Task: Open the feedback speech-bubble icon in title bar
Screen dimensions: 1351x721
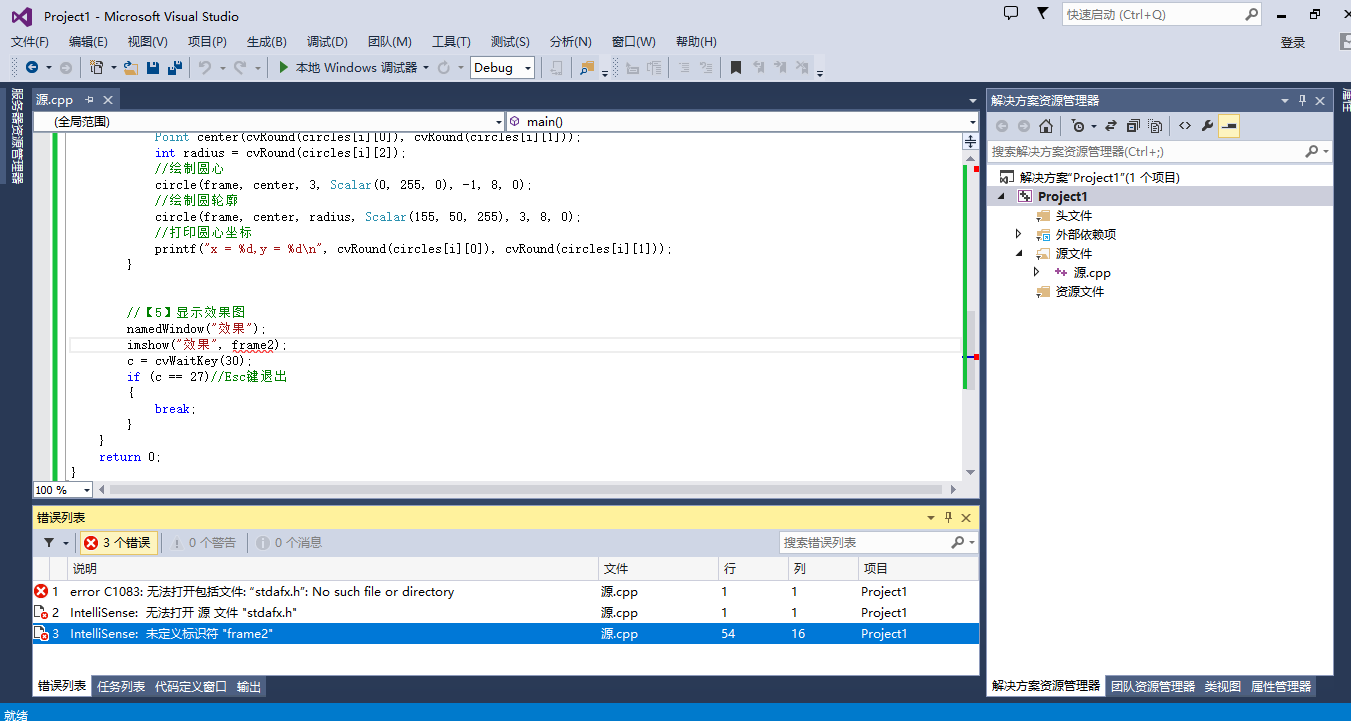Action: coord(1011,14)
